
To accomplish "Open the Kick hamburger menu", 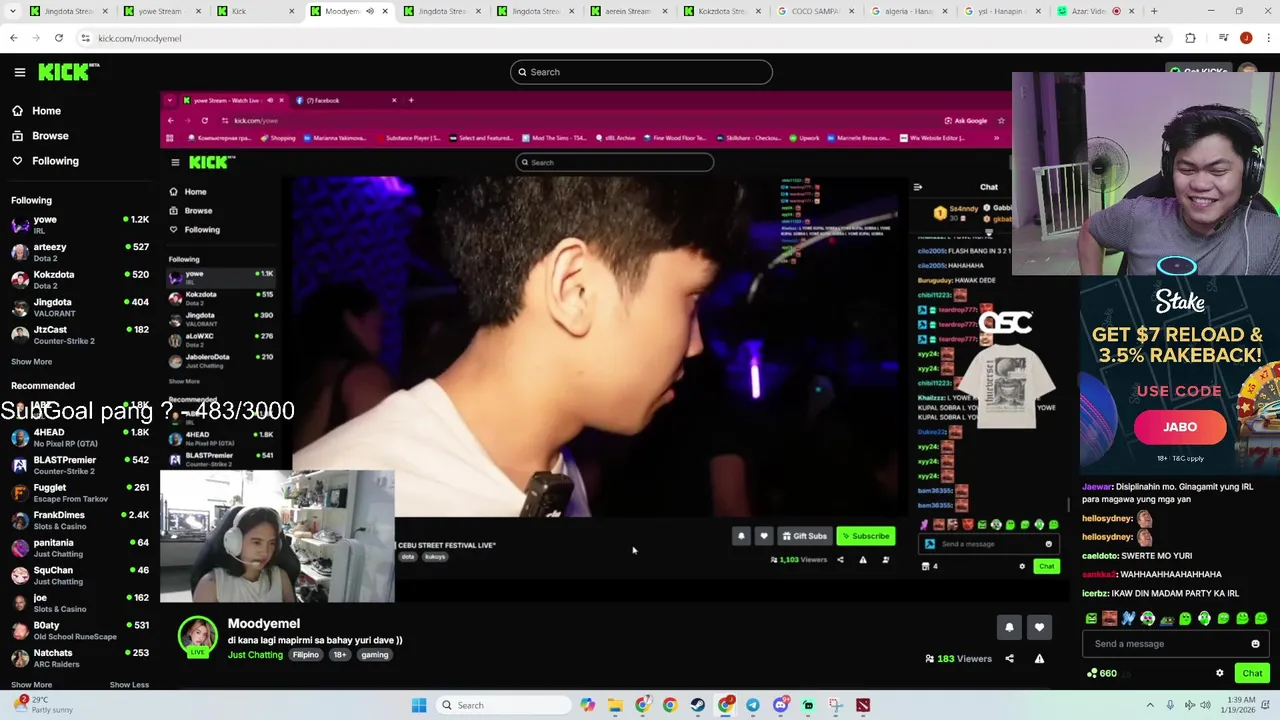I will [19, 72].
